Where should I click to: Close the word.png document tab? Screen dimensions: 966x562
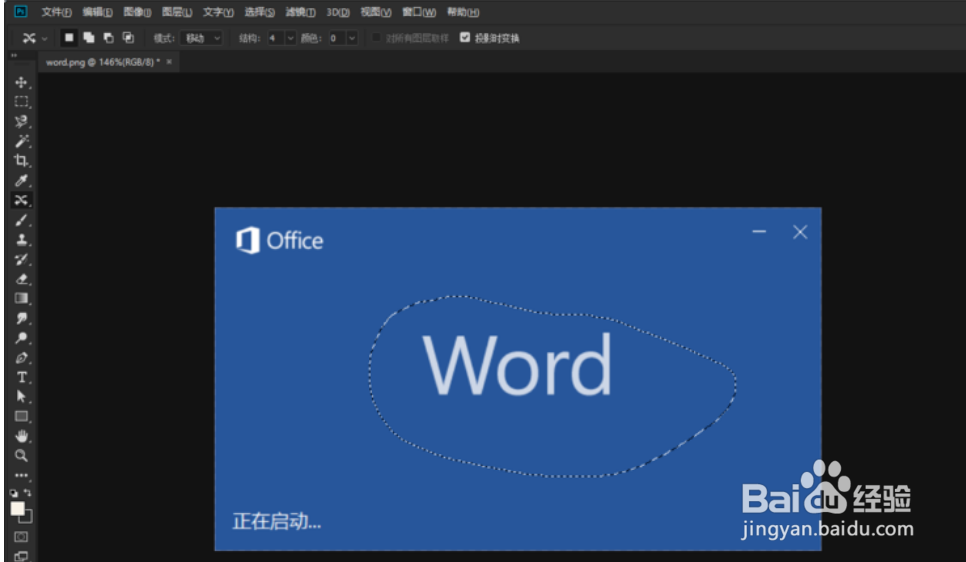coord(169,62)
